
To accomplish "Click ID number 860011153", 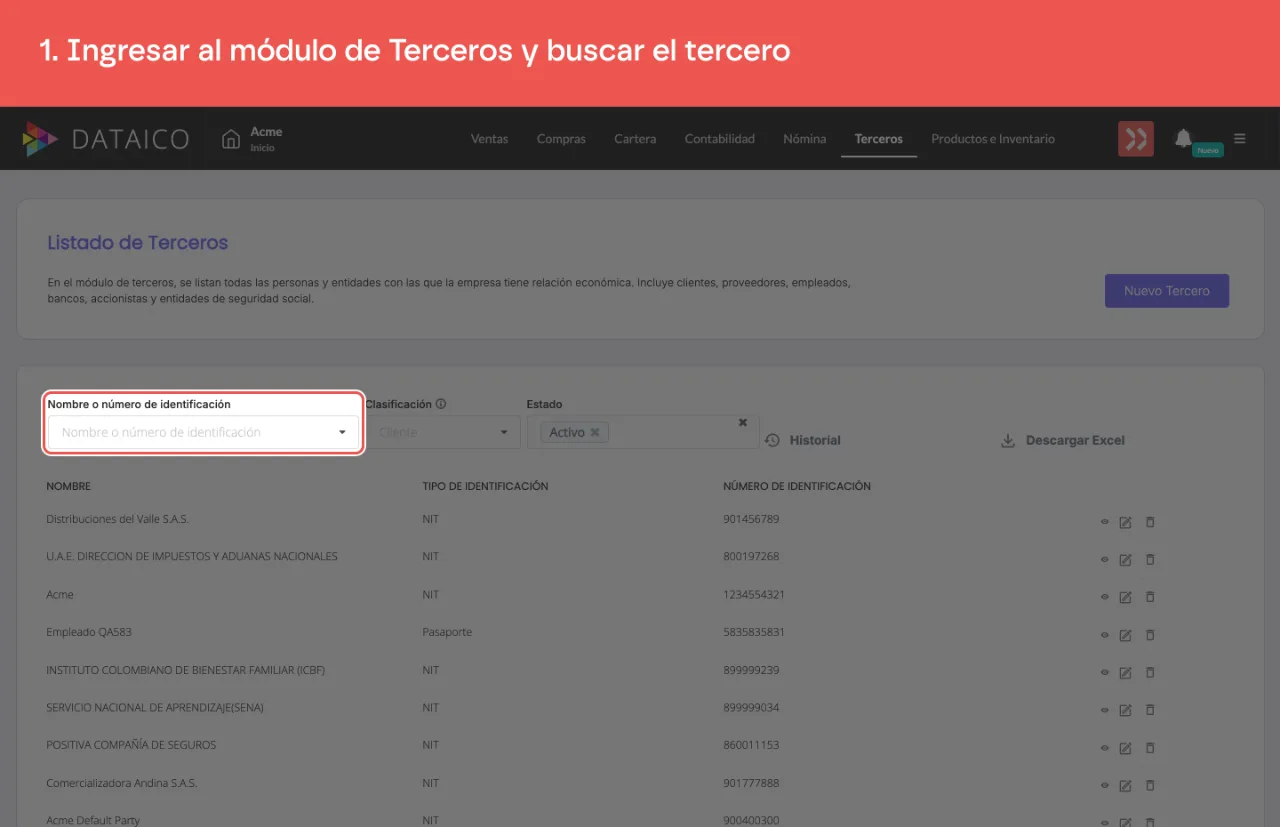I will click(751, 745).
